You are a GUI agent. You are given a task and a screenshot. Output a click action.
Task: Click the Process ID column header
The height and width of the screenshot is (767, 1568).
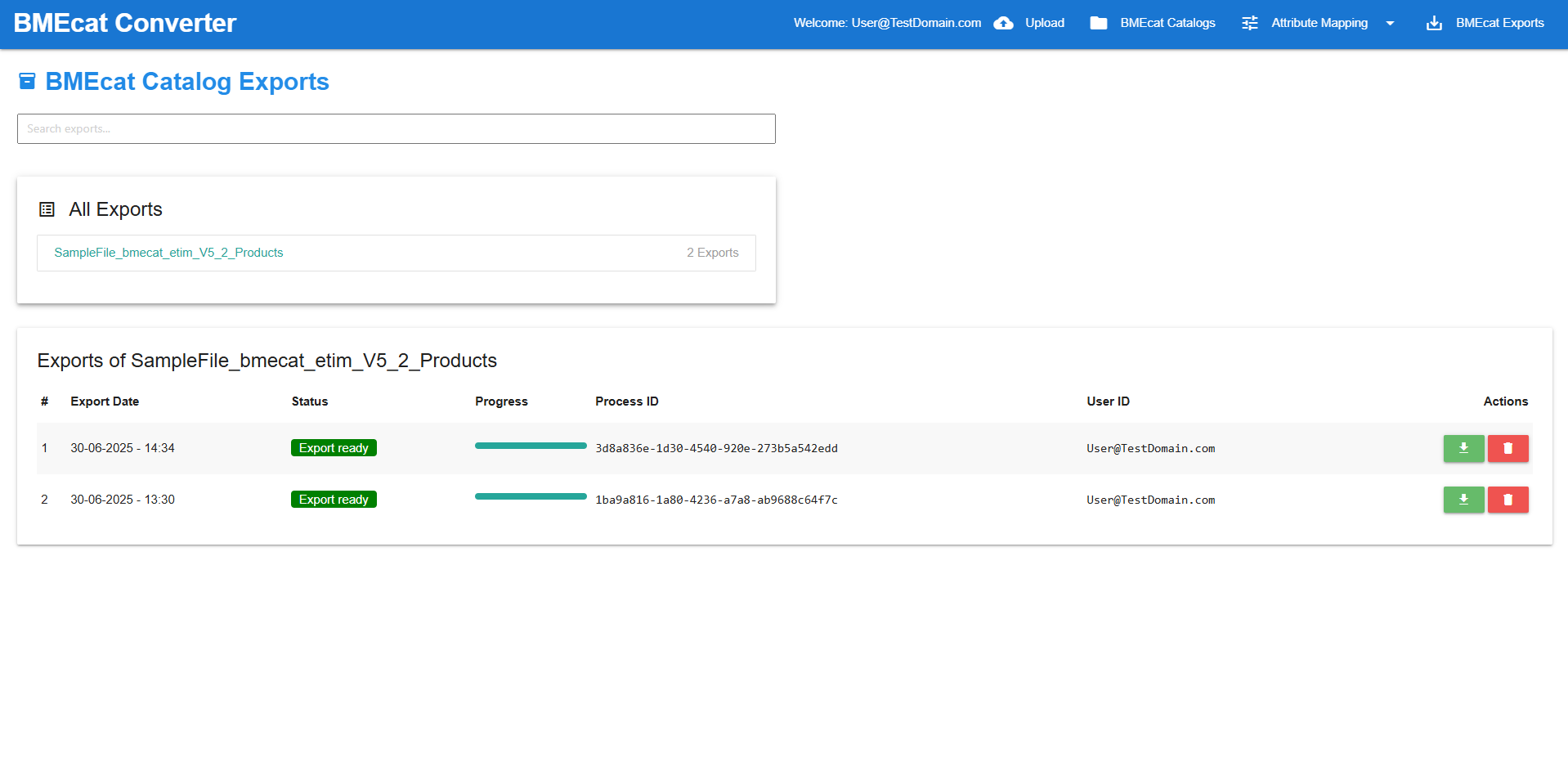(x=627, y=401)
